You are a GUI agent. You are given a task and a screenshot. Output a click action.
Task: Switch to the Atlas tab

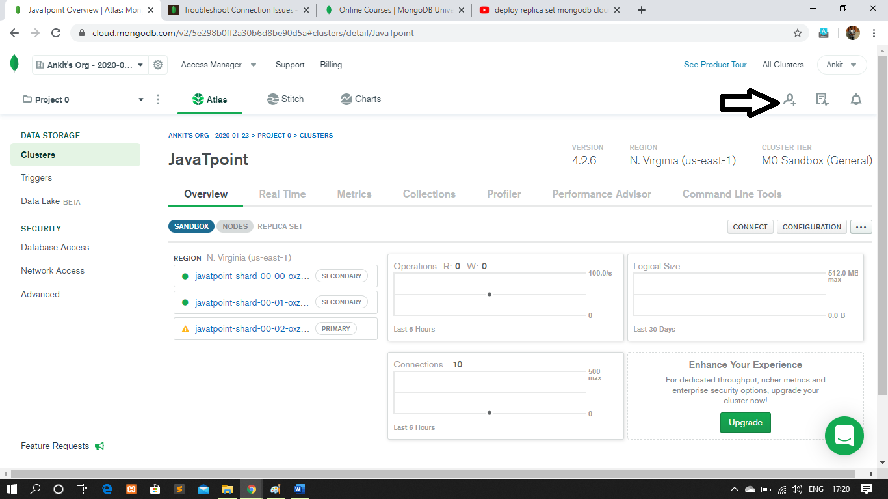[210, 99]
